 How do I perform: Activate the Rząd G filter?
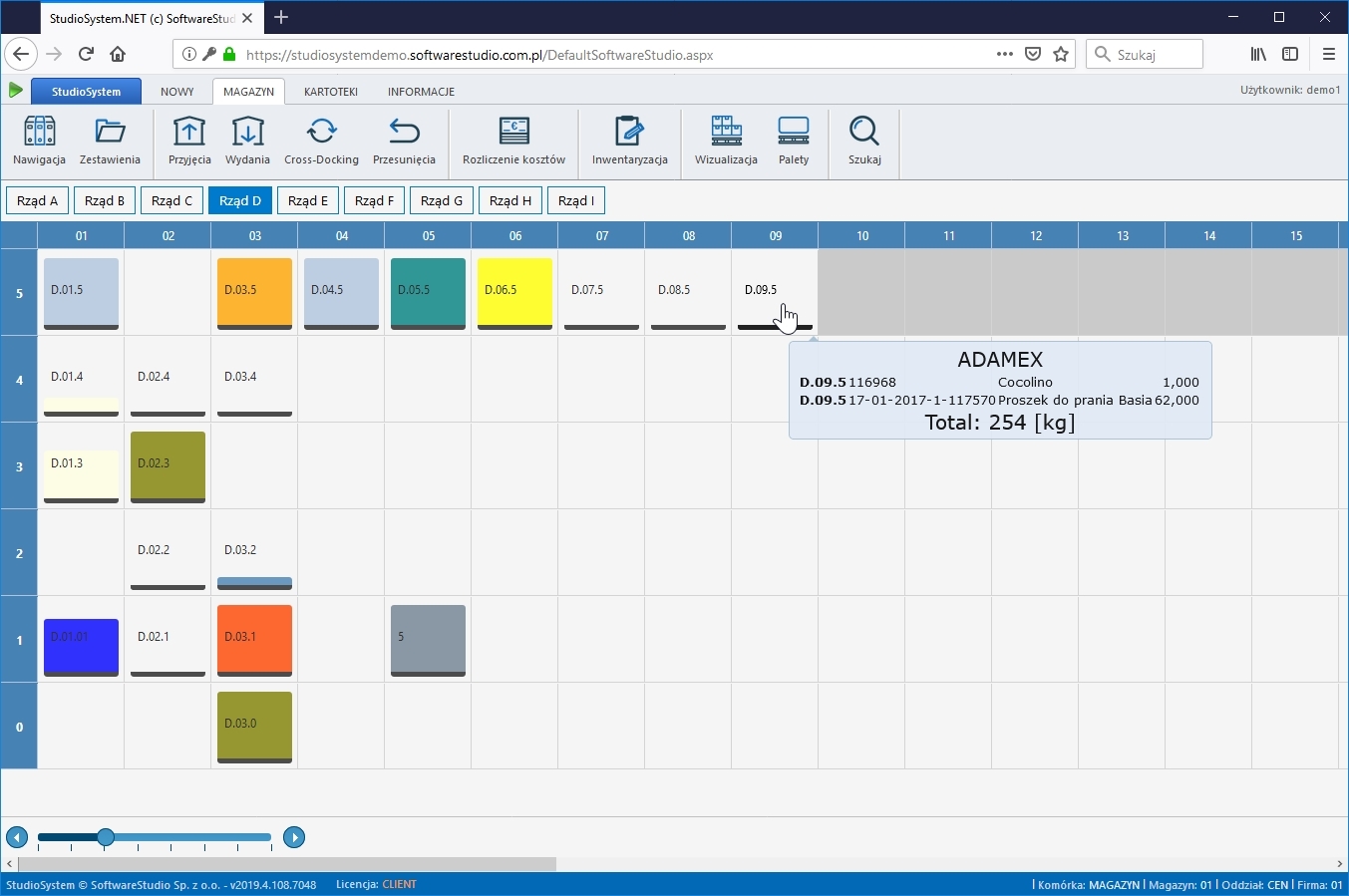click(x=442, y=200)
